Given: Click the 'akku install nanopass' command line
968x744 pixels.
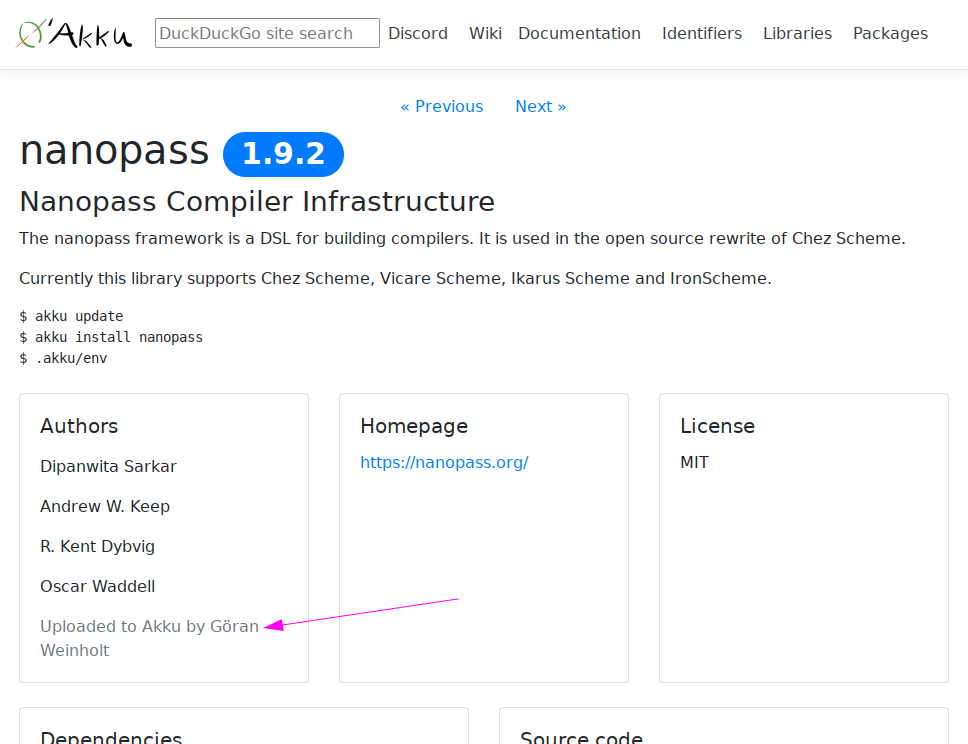Looking at the screenshot, I should [111, 337].
